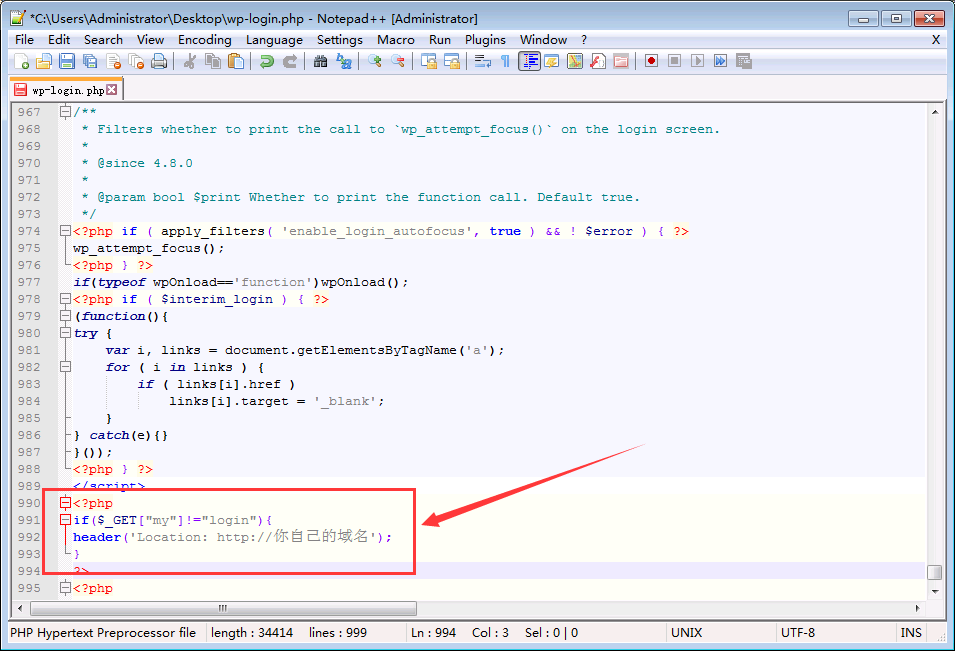The width and height of the screenshot is (955, 651).
Task: Print the document using the printer icon
Action: (x=159, y=62)
